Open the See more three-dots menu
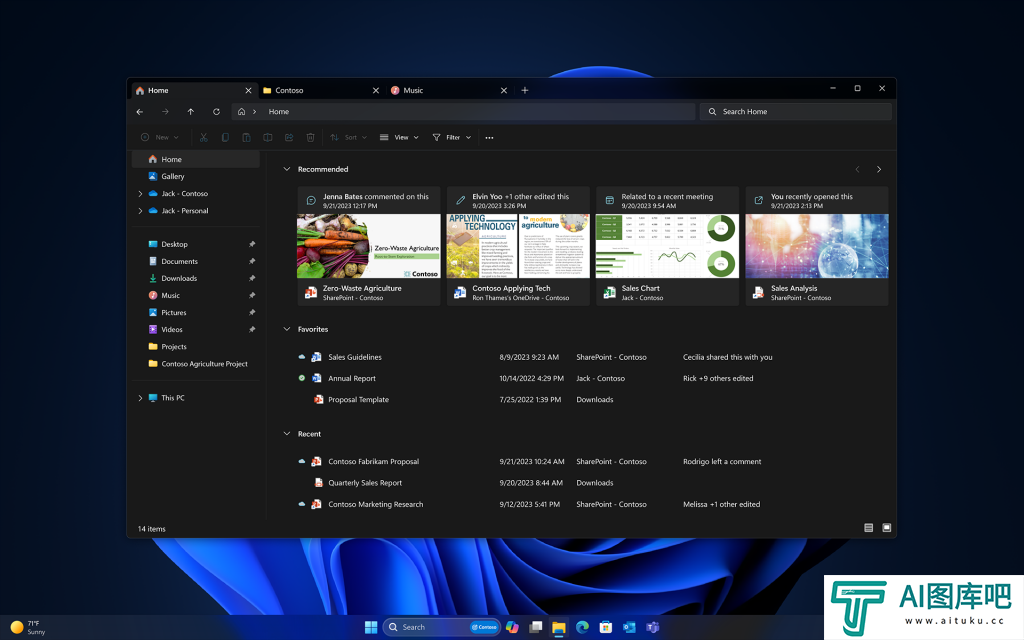 [x=489, y=138]
